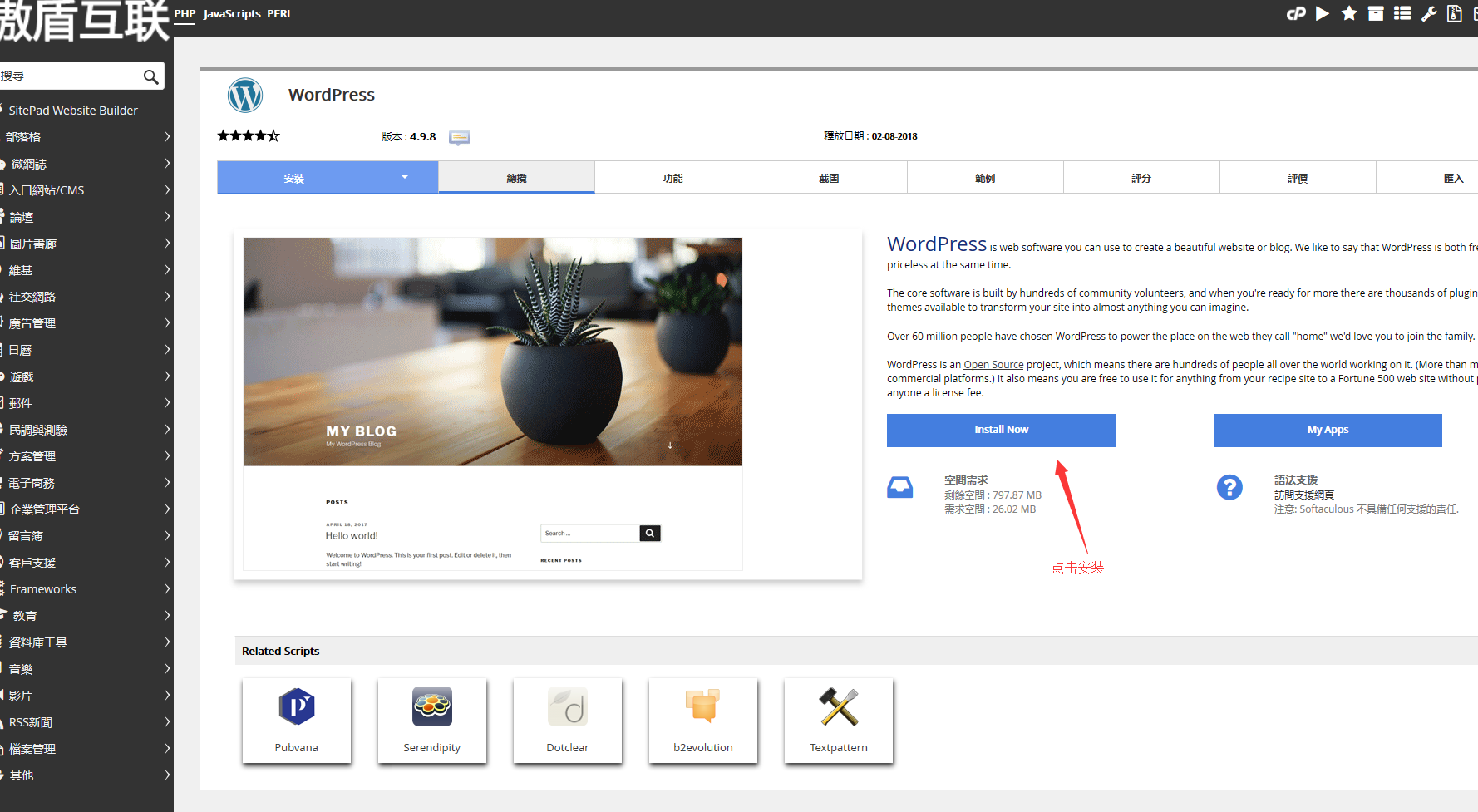This screenshot has height=812, width=1478.
Task: Open the star ratings icon in top bar
Action: [x=1349, y=13]
